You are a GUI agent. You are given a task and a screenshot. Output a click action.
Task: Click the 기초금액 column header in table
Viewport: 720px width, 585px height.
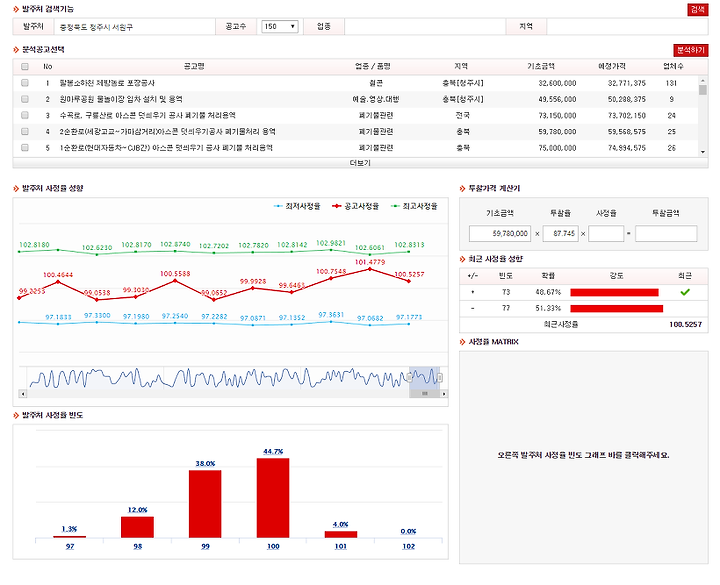(x=541, y=67)
